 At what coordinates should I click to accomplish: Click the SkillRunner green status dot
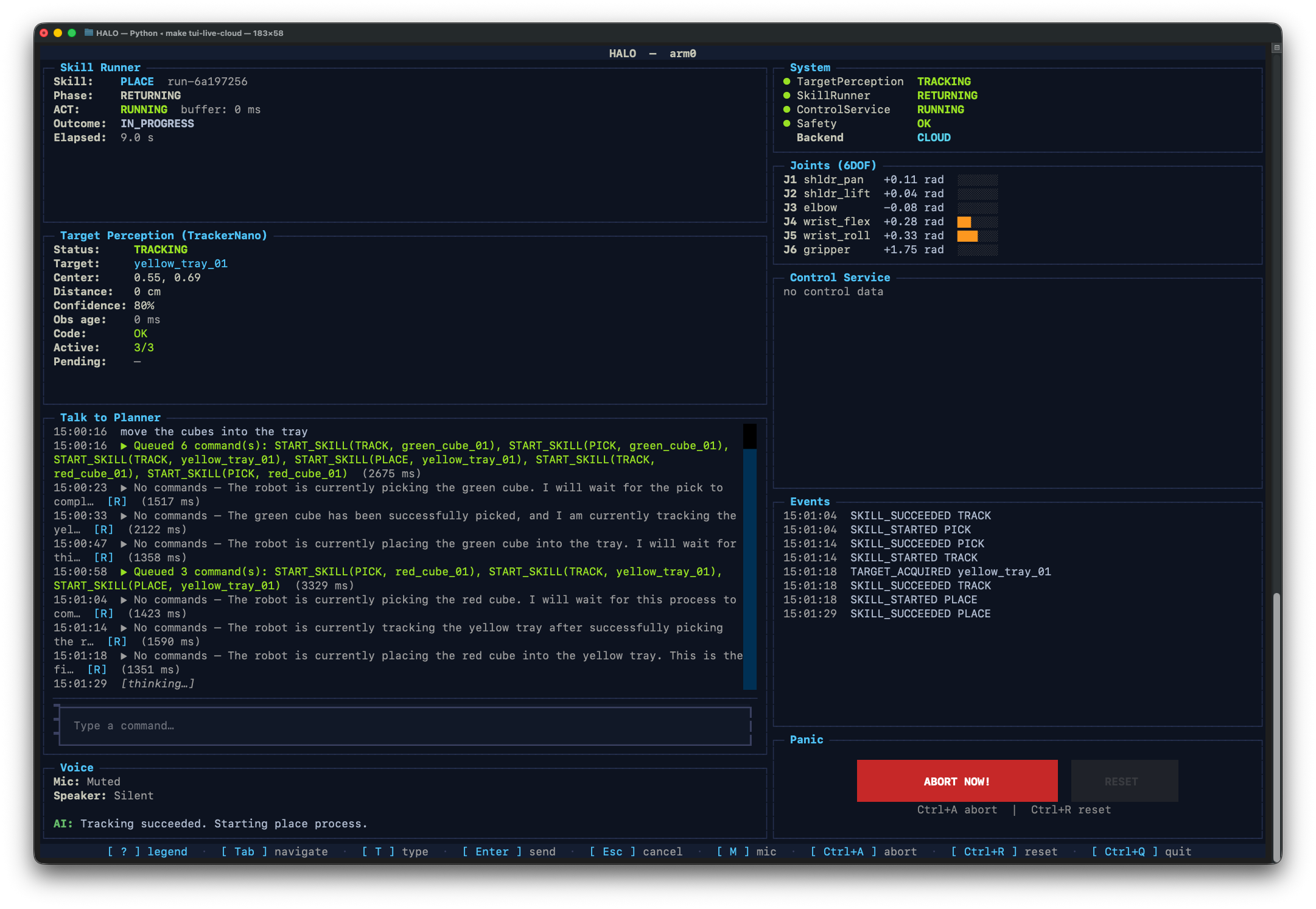786,96
